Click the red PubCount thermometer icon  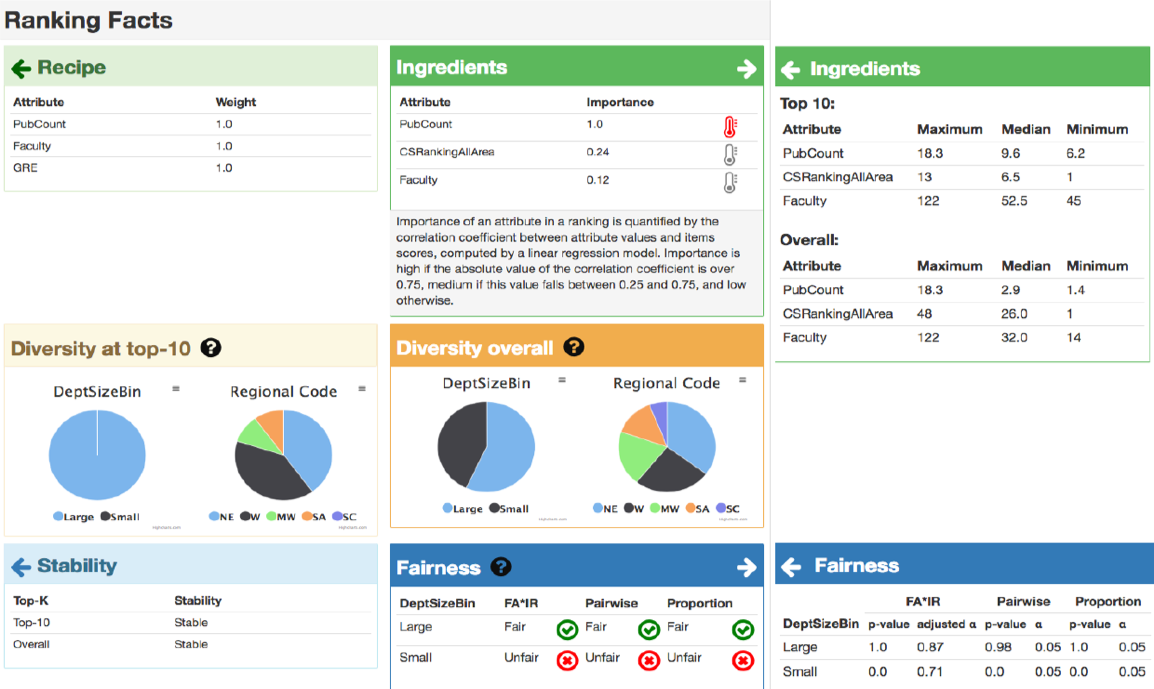coord(729,127)
